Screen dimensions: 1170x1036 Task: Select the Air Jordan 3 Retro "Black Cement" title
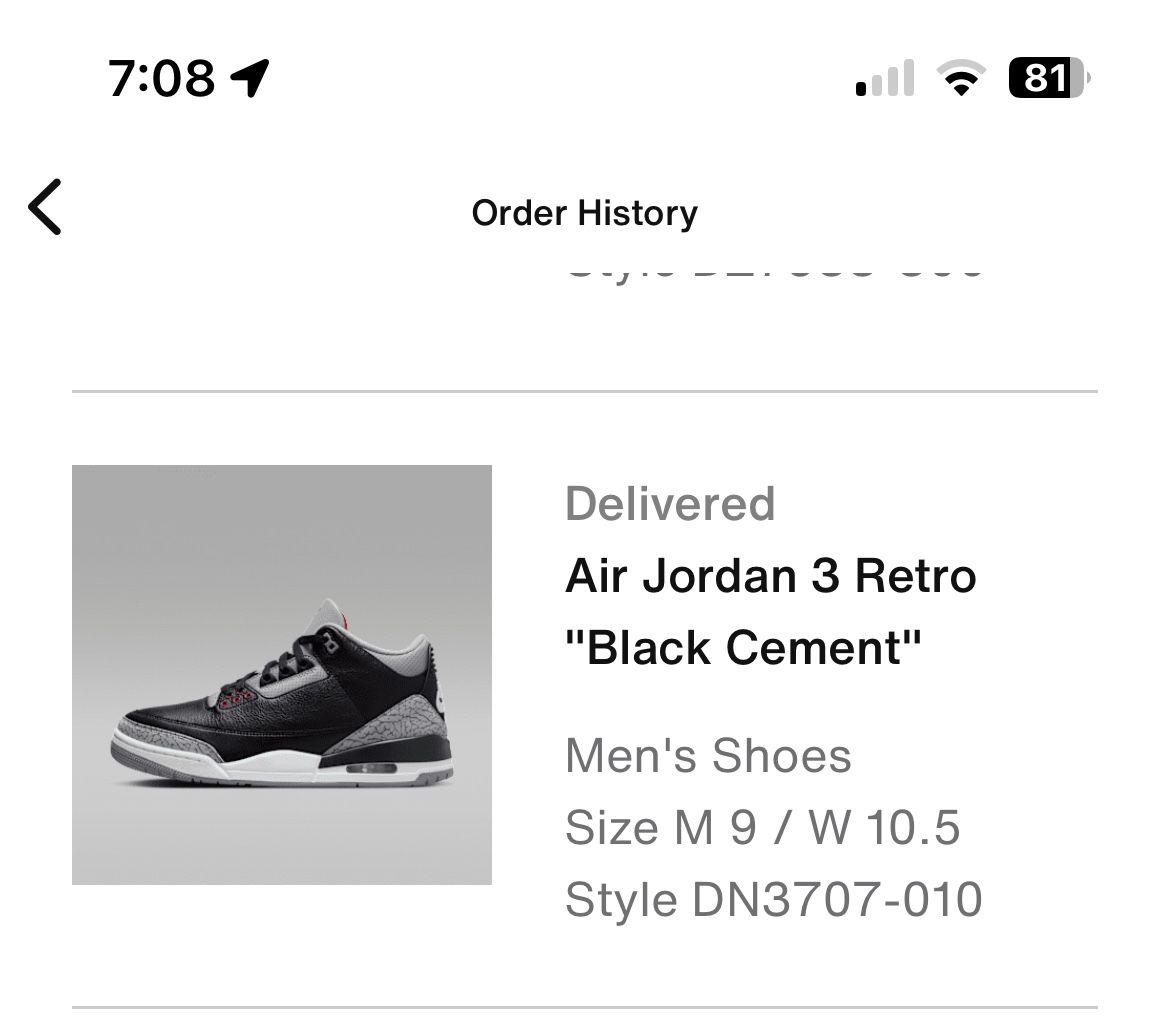(x=770, y=610)
